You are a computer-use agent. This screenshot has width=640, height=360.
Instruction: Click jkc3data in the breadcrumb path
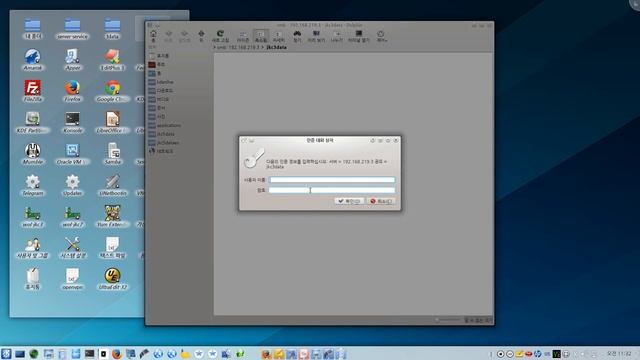click(x=276, y=47)
